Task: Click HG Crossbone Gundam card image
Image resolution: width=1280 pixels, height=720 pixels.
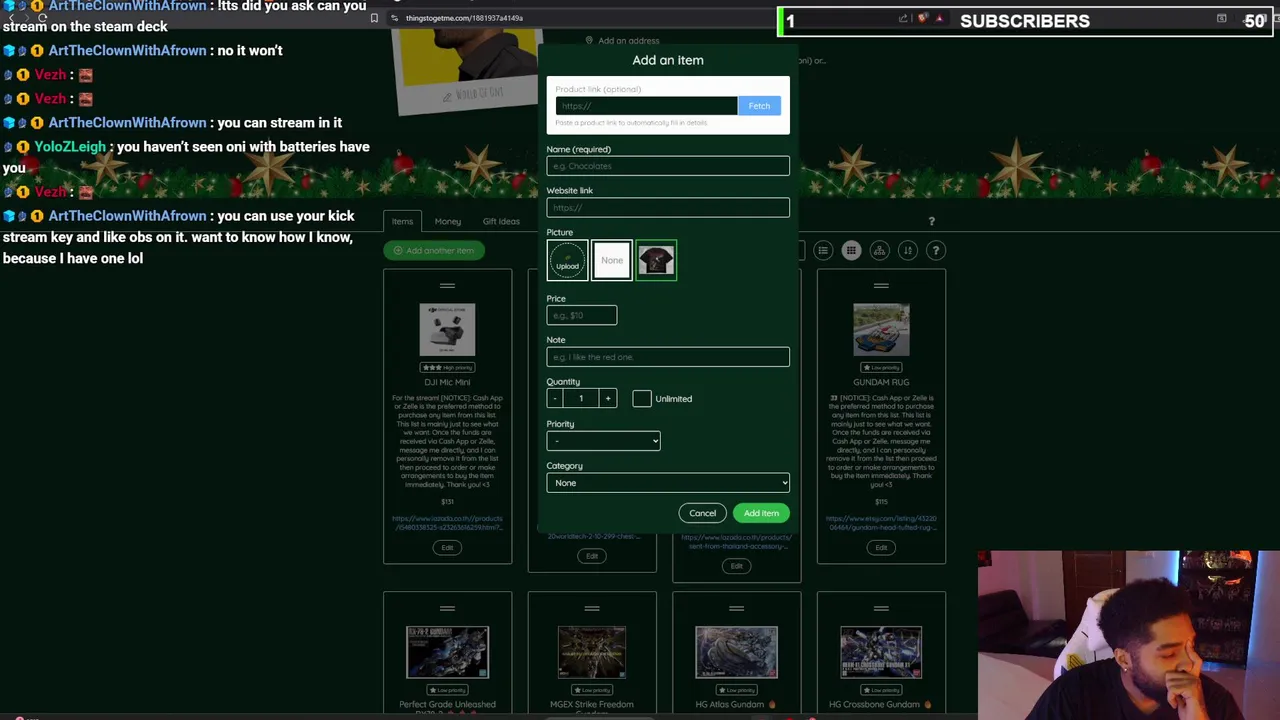Action: [x=881, y=652]
